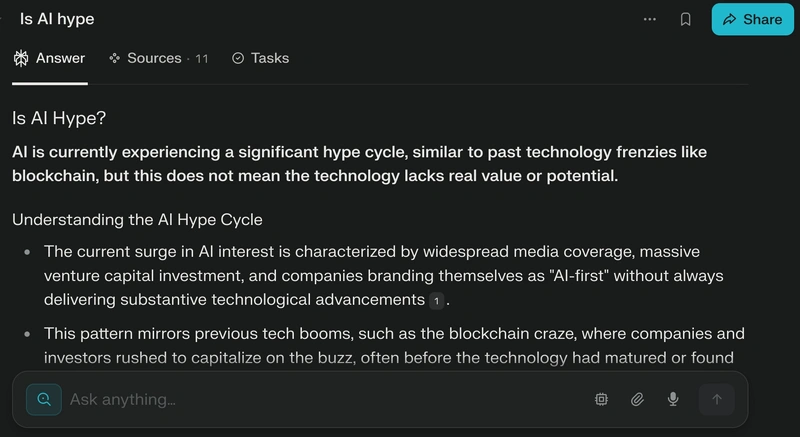Screen dimensions: 800x437
Task: Submit query with the arrow button
Action: click(717, 399)
